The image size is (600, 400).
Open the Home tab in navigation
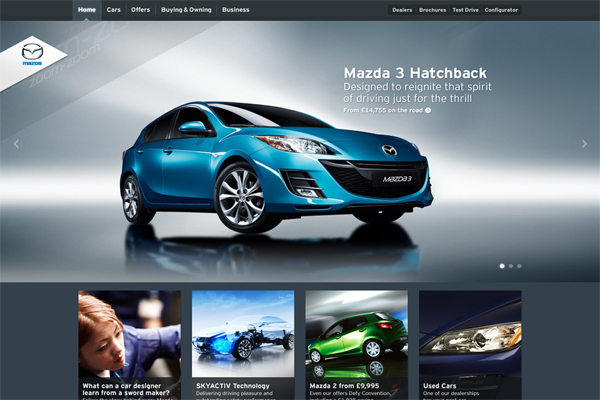87,10
